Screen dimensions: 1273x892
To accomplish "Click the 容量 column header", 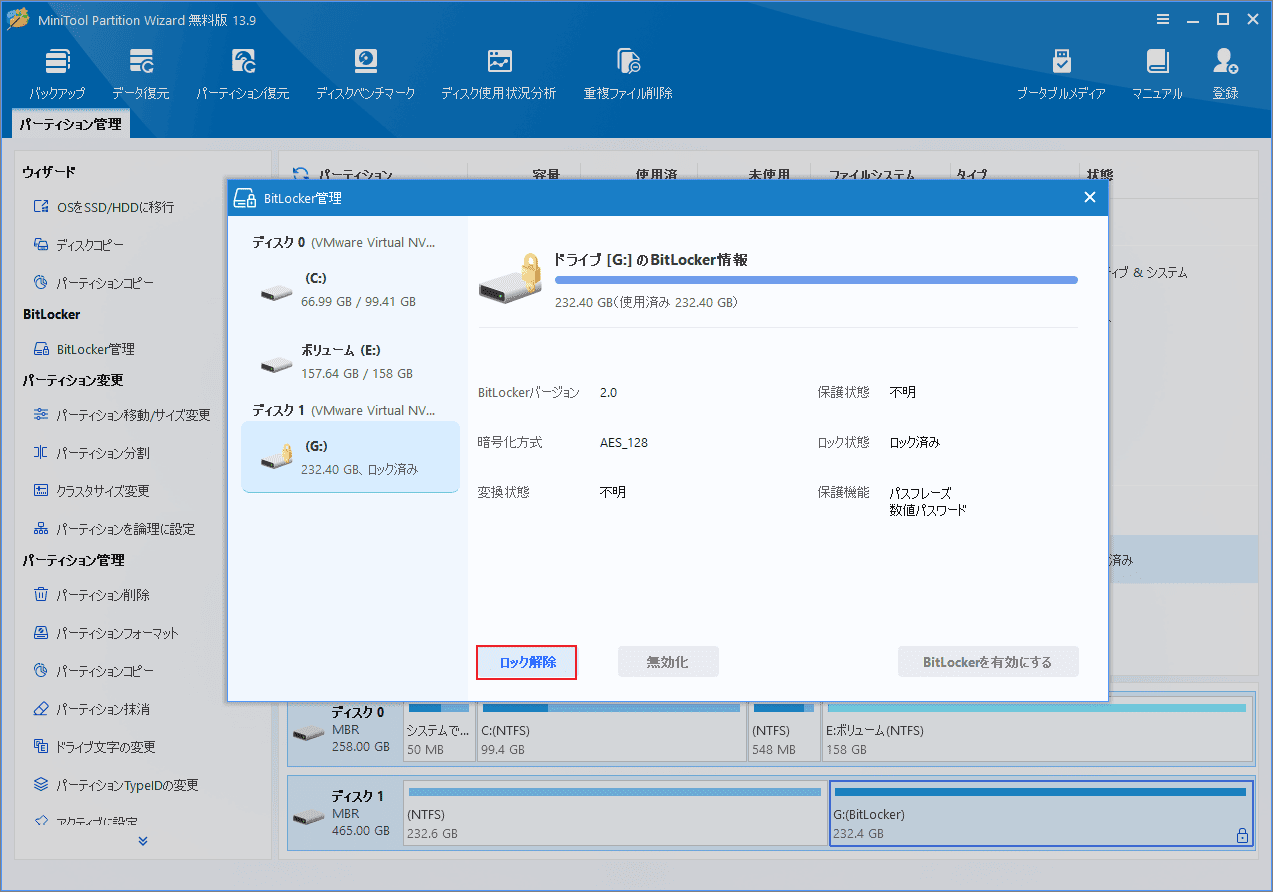I will (546, 175).
